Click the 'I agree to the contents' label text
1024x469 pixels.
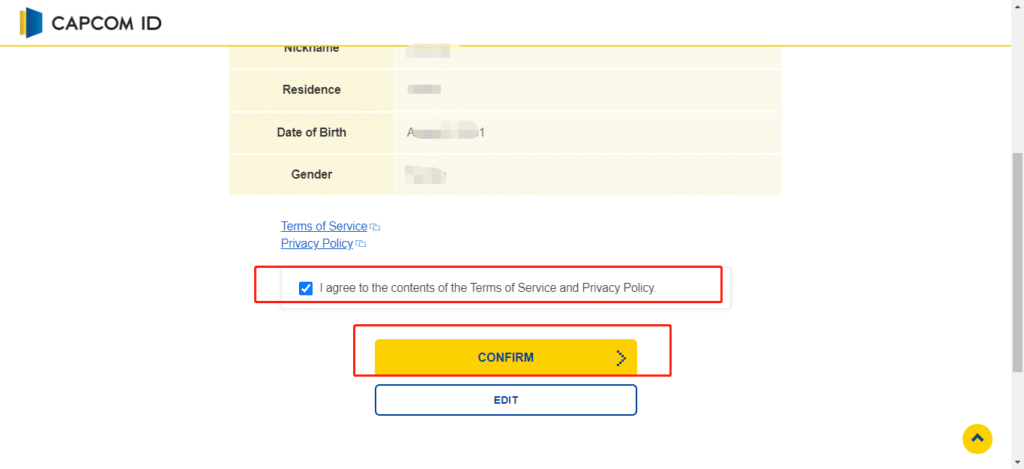click(488, 287)
